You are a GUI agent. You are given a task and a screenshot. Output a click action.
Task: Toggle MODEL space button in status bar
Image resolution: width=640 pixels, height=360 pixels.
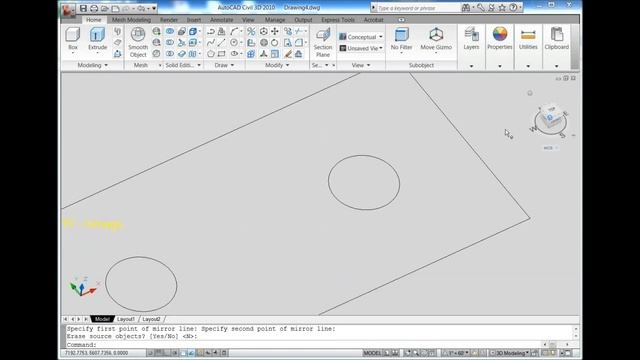(372, 353)
